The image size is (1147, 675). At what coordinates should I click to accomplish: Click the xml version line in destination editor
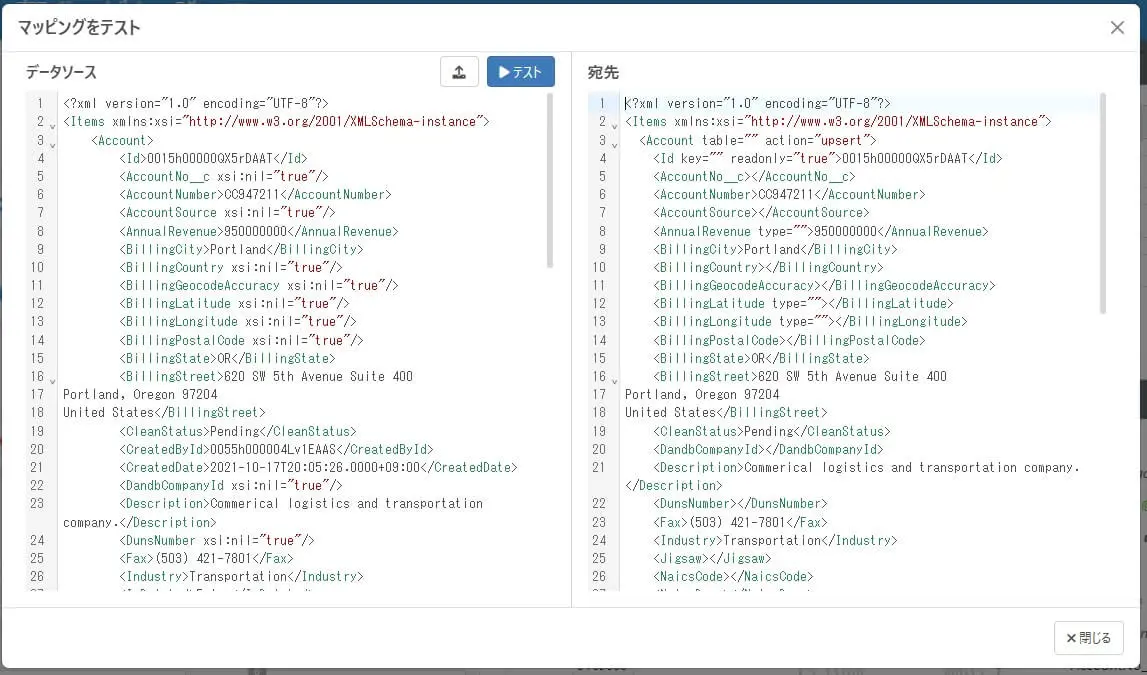point(757,104)
